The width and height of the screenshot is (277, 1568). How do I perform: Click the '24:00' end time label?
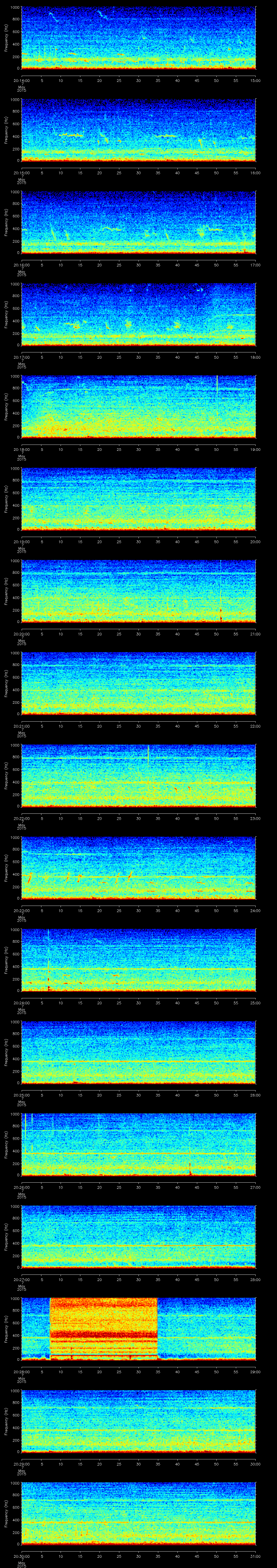click(256, 910)
